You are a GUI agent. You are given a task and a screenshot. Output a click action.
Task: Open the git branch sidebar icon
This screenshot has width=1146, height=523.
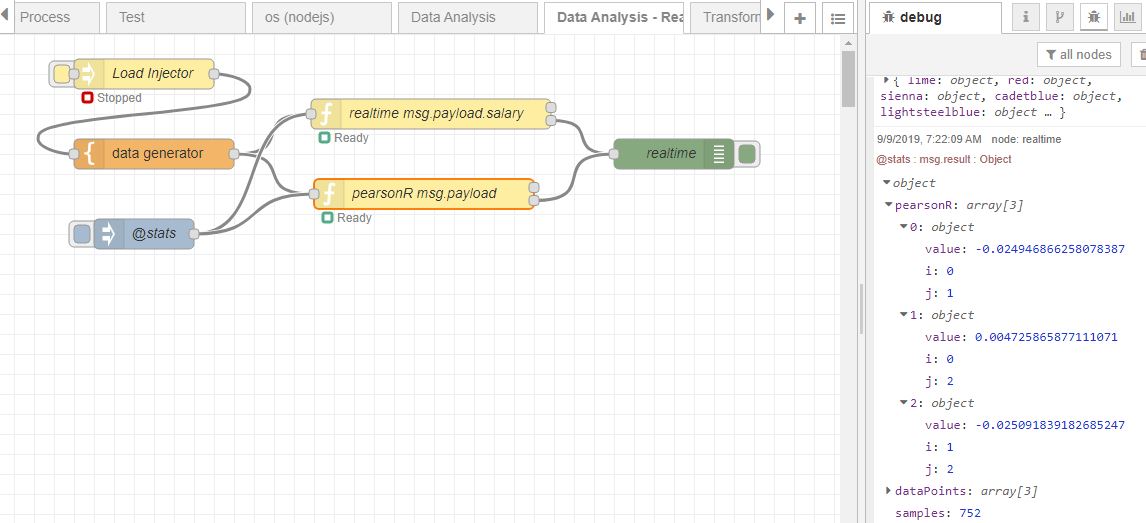[x=1060, y=18]
